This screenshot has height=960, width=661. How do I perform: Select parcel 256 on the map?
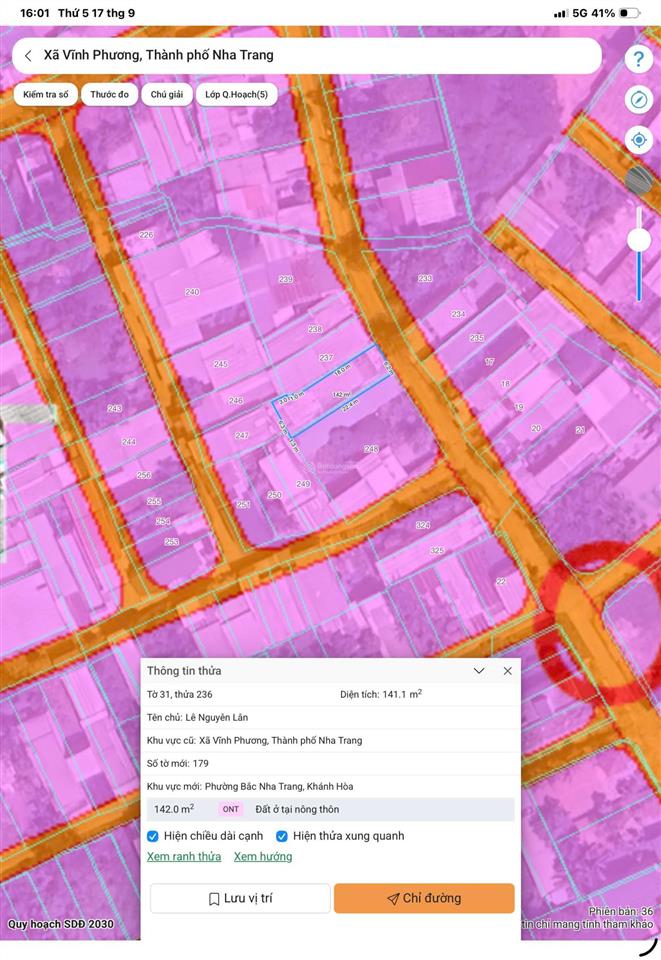tap(144, 474)
